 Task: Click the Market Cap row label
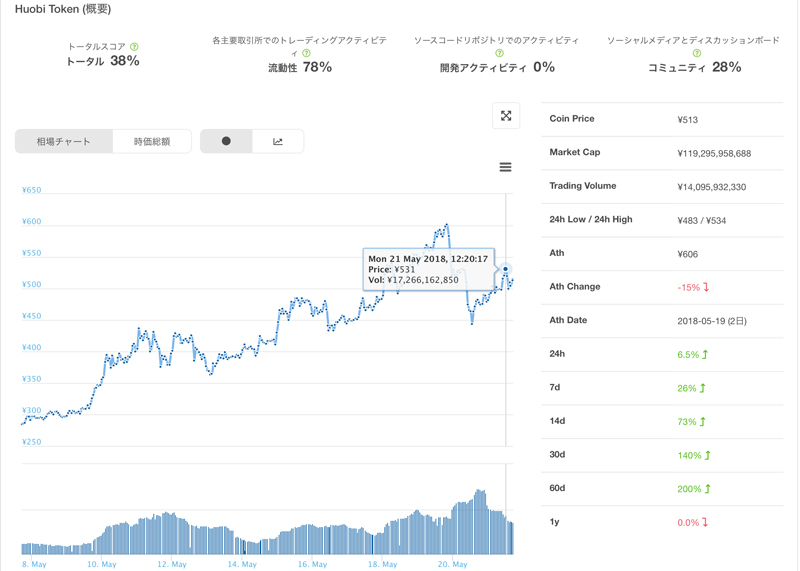tap(575, 152)
